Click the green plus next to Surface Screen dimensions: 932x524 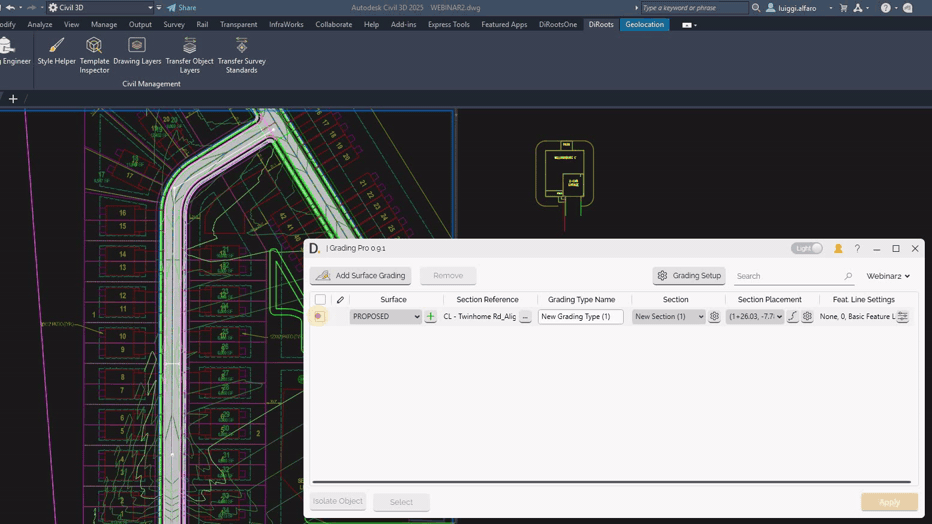coord(430,317)
